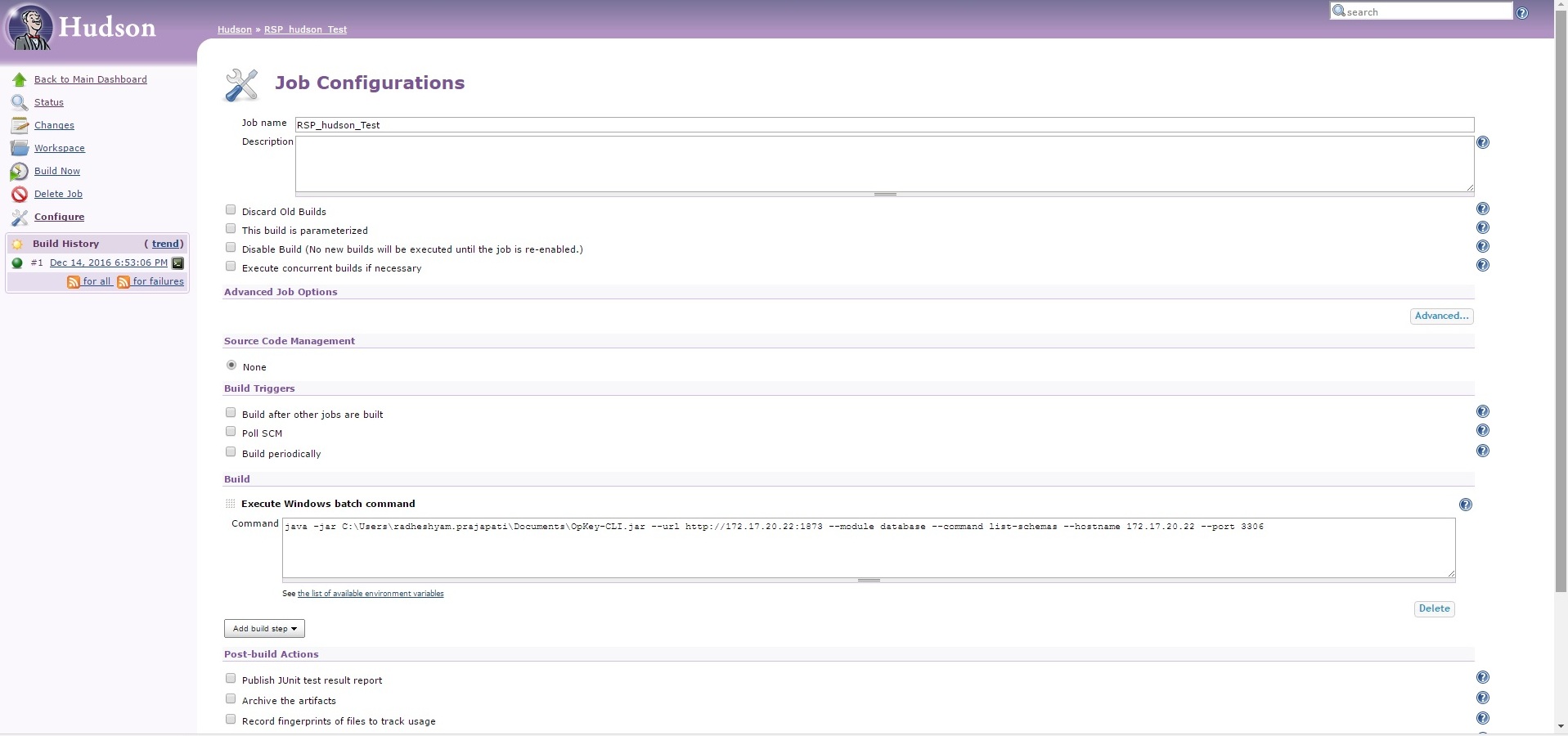Enable Execute concurrent builds if necessary

click(231, 267)
